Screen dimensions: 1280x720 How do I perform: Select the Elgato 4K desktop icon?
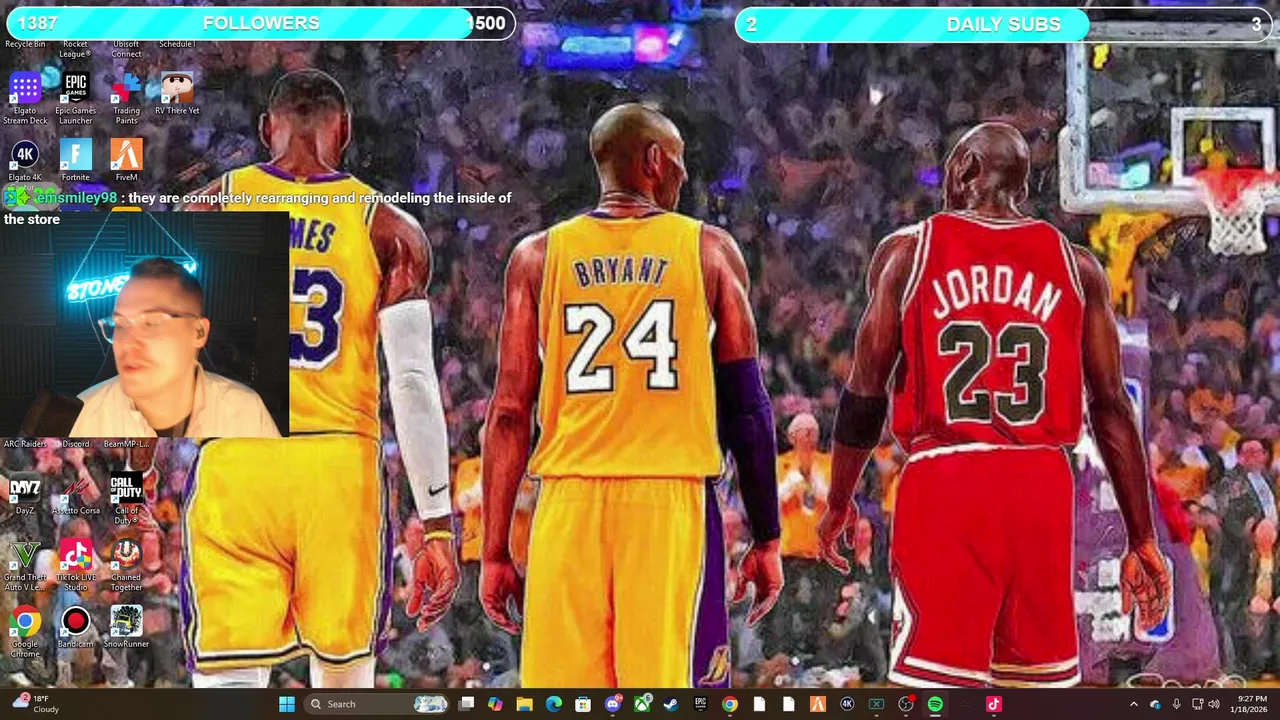[25, 162]
